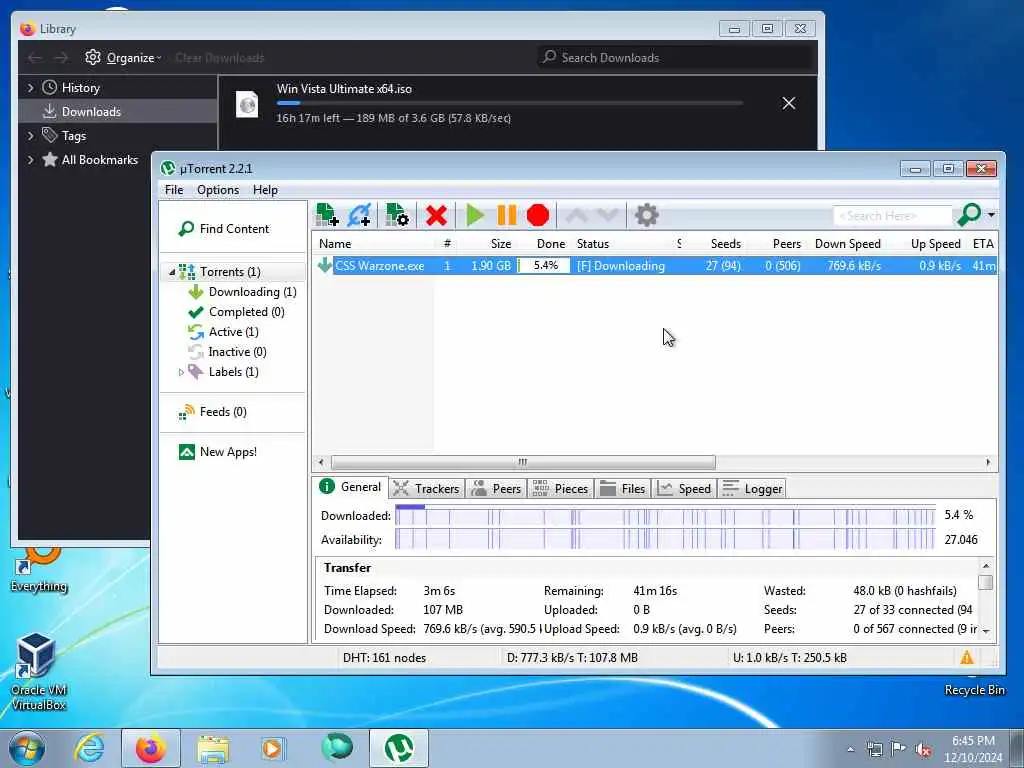The width and height of the screenshot is (1024, 768).
Task: Remove the torrent with the red X icon
Action: point(436,216)
